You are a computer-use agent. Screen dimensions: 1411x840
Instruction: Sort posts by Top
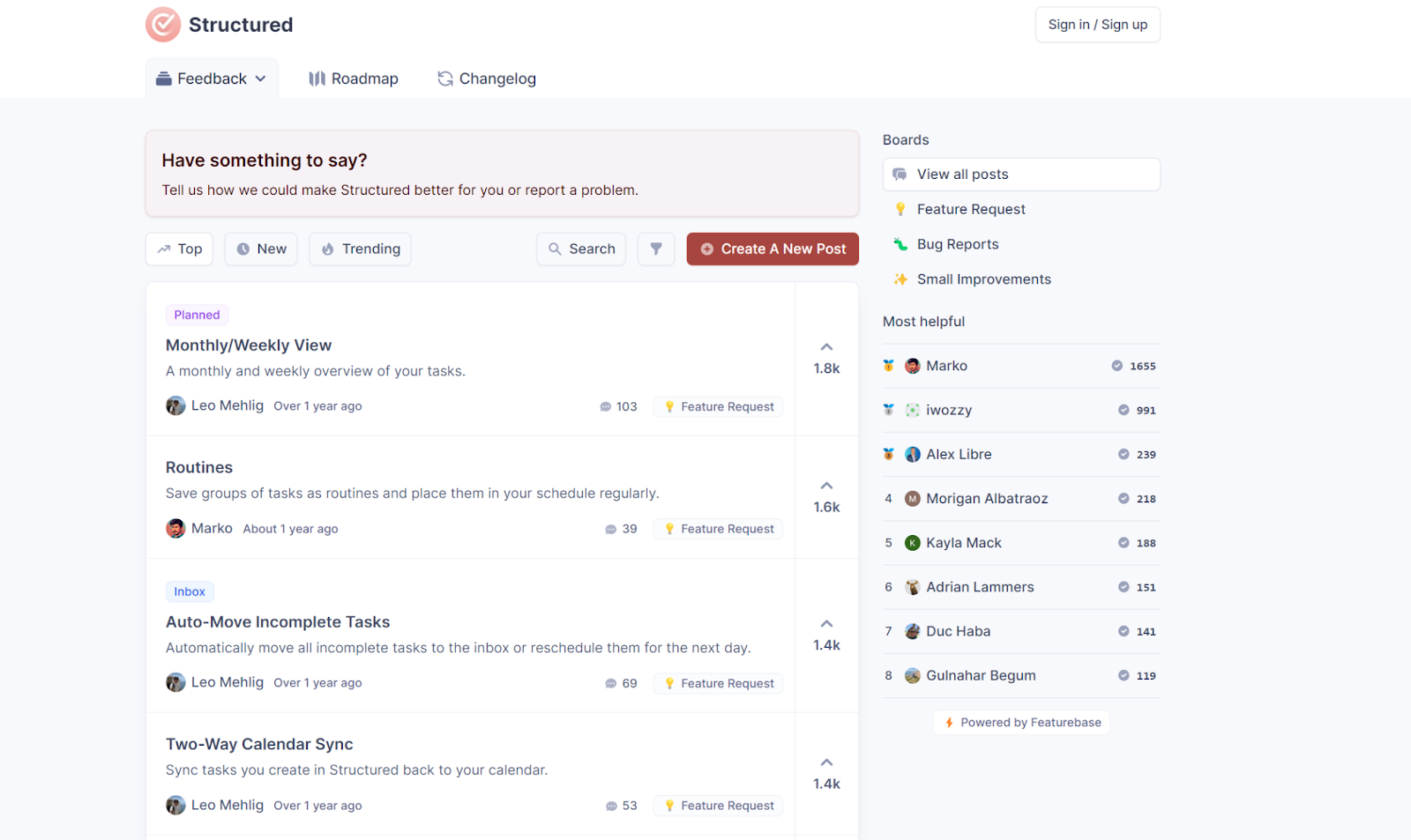(180, 249)
